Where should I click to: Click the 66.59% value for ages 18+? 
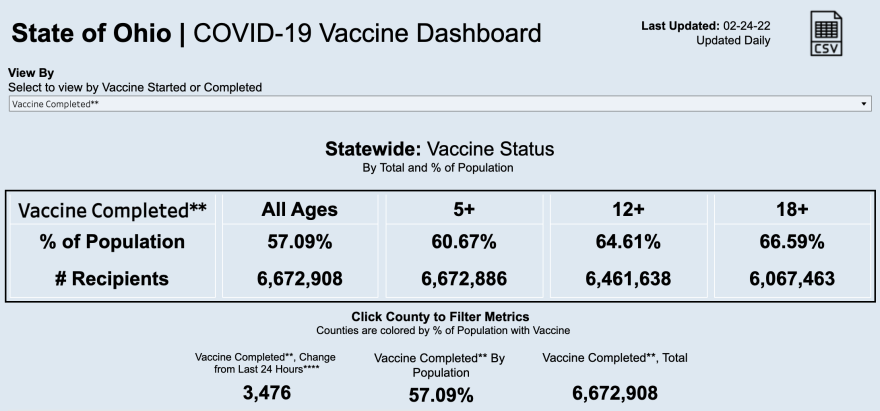(x=792, y=242)
